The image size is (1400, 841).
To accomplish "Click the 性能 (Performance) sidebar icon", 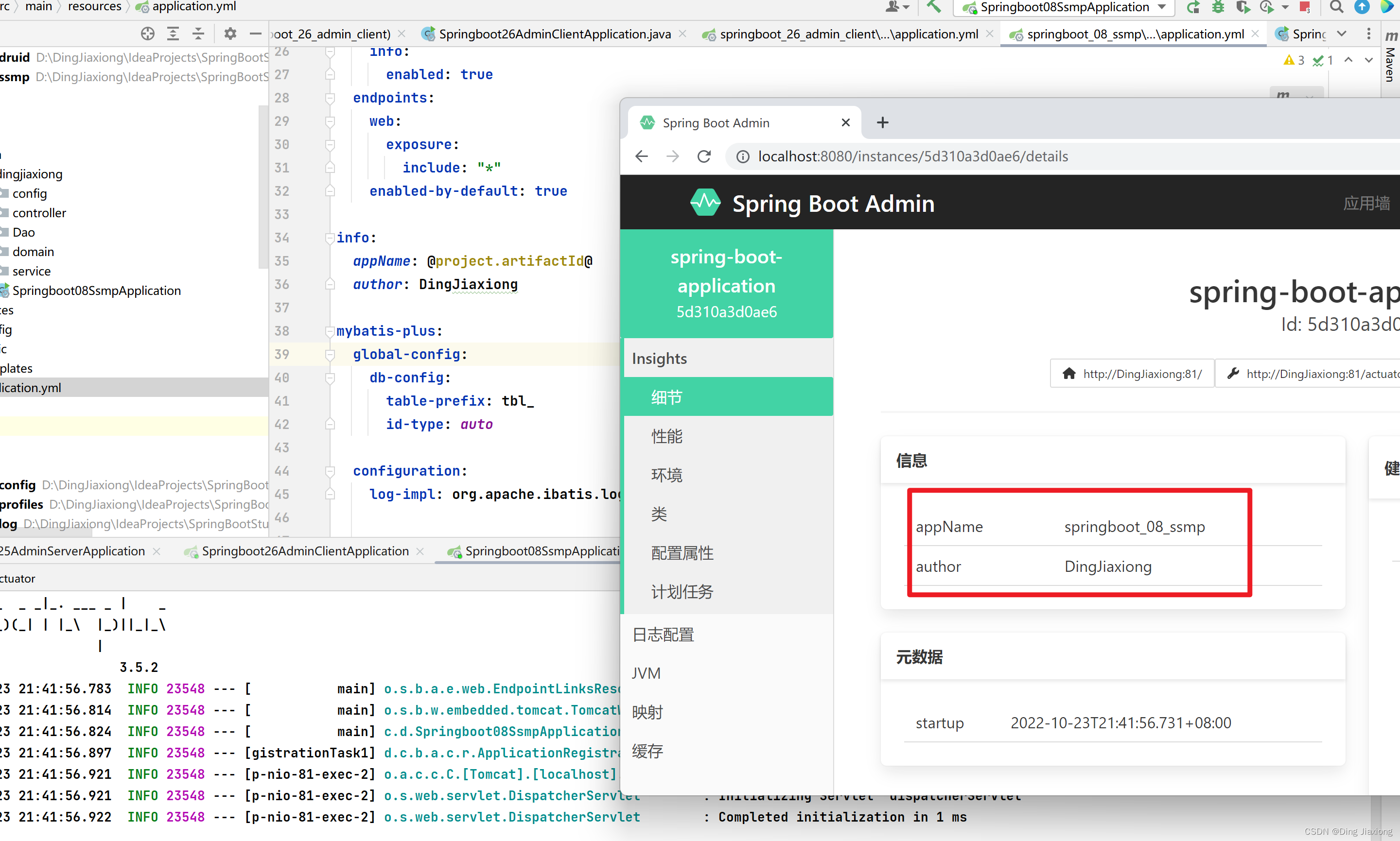I will point(667,436).
